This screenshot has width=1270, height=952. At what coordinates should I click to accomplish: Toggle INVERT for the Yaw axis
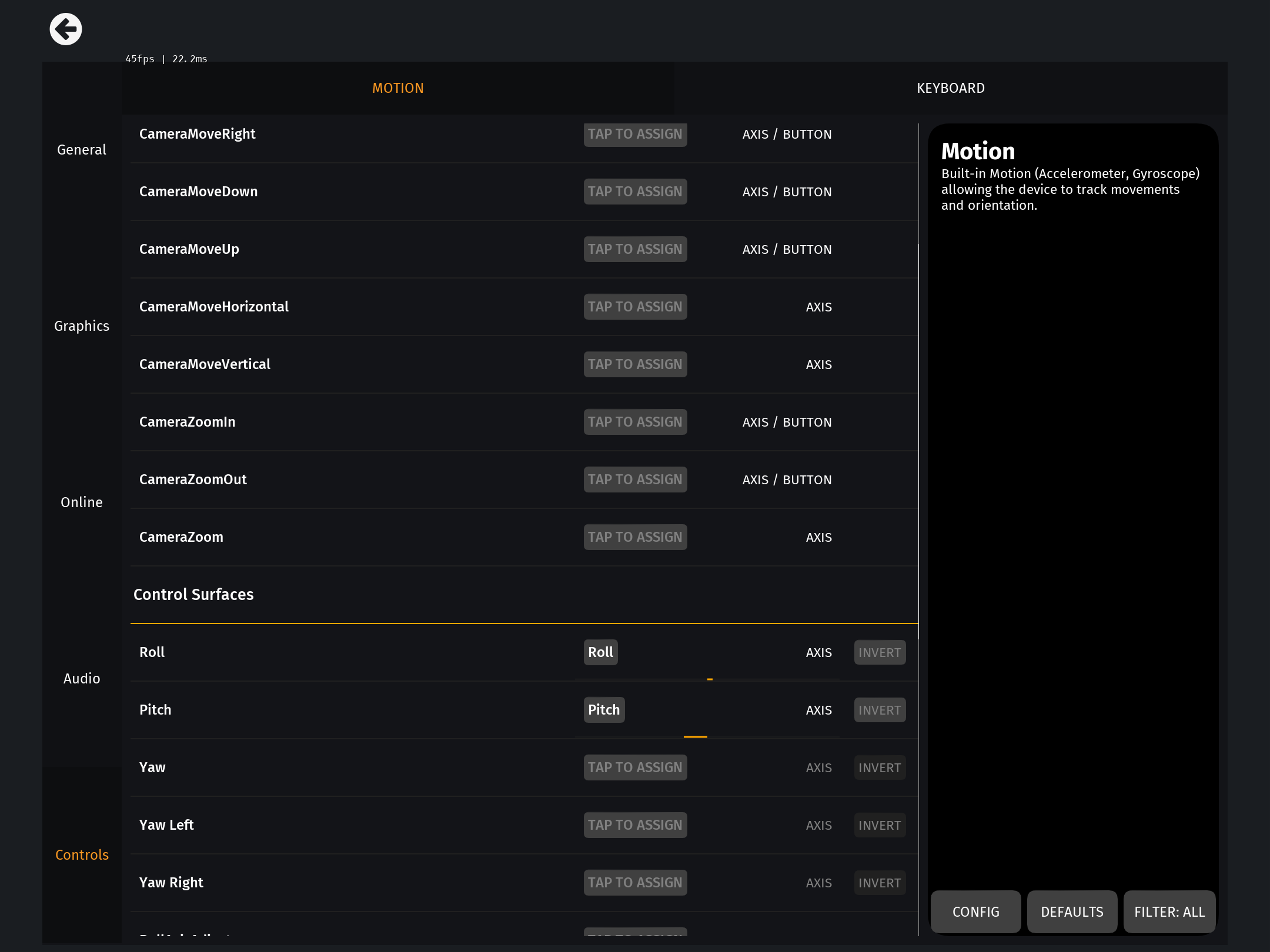tap(880, 767)
